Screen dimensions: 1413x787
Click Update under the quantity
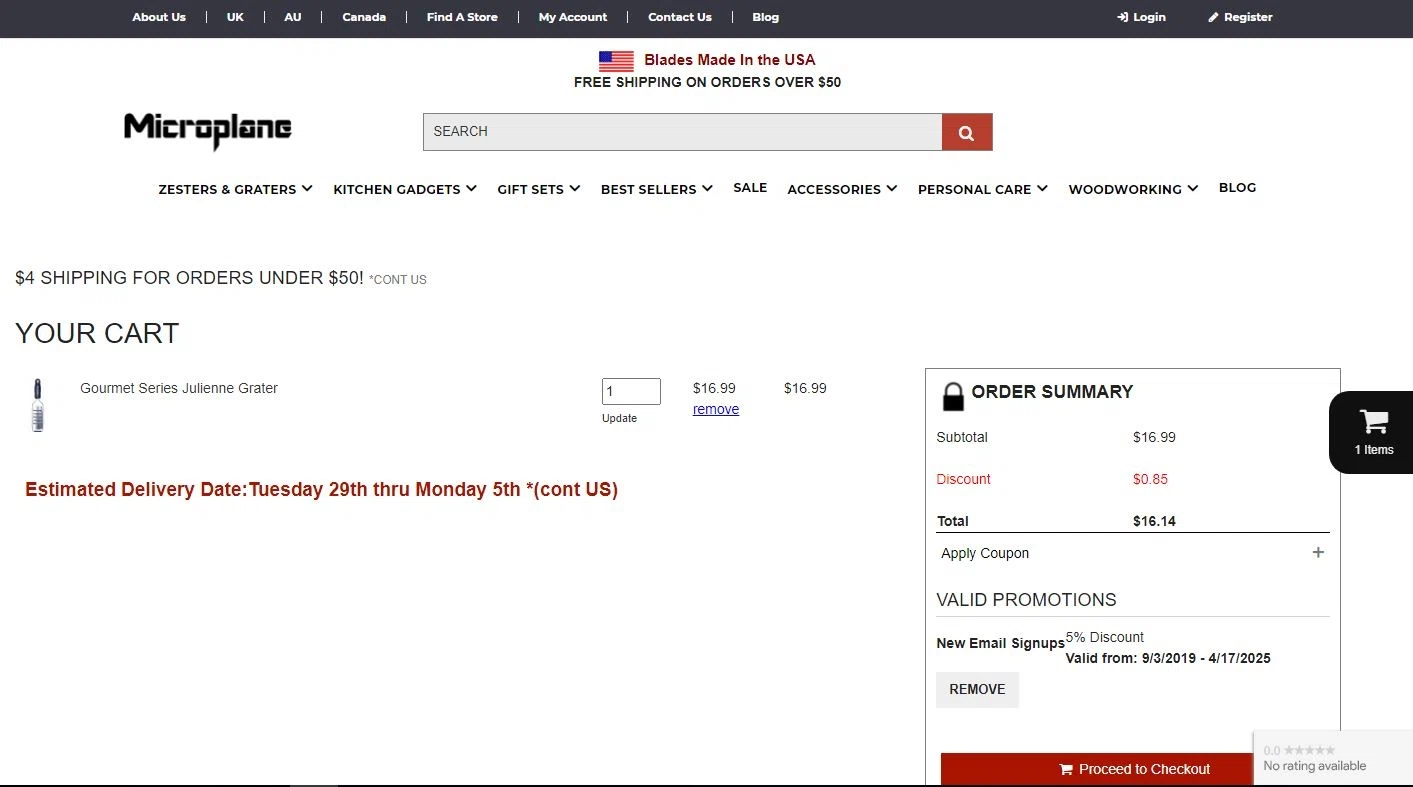click(x=619, y=418)
